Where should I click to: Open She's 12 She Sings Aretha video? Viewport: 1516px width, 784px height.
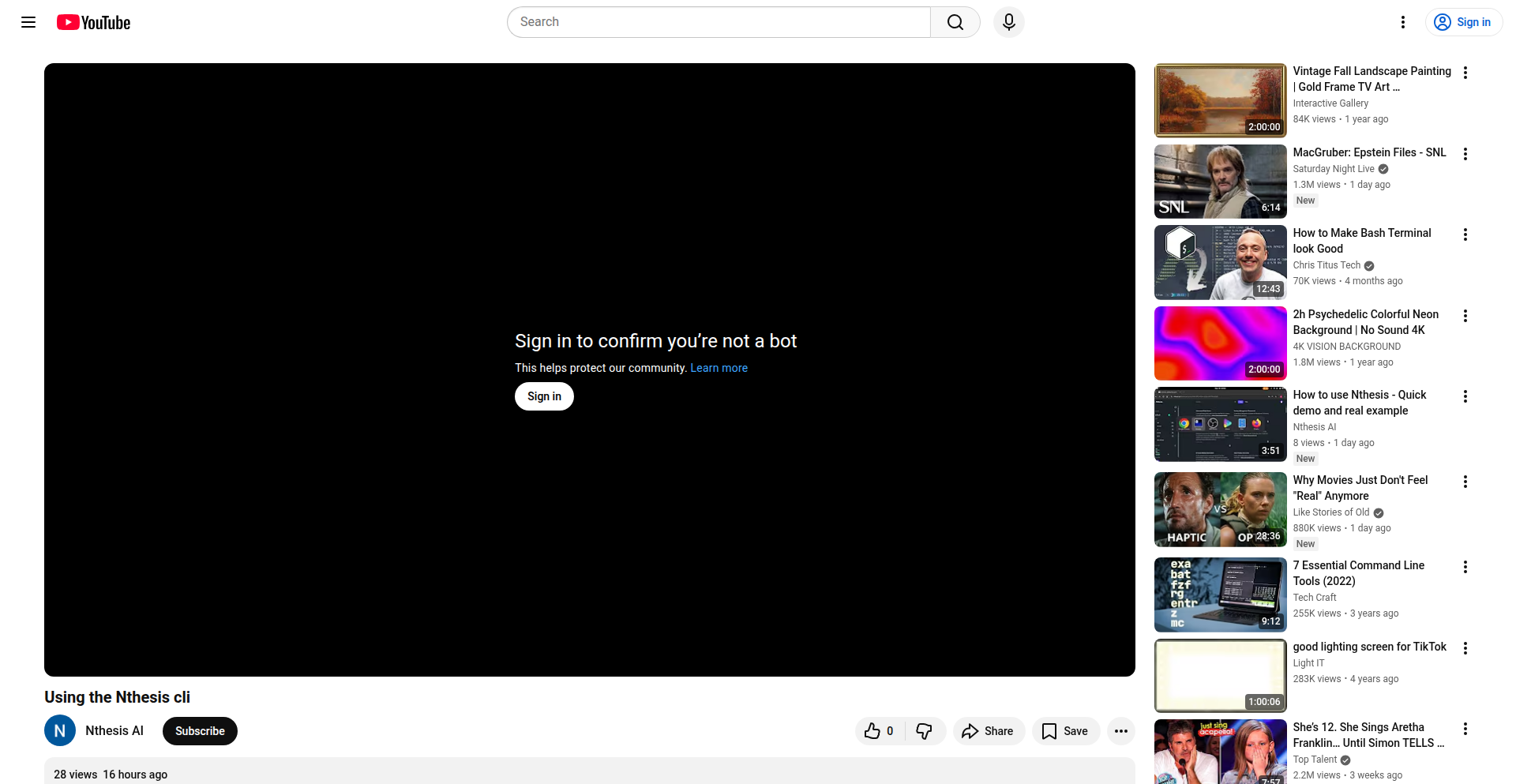(1221, 752)
